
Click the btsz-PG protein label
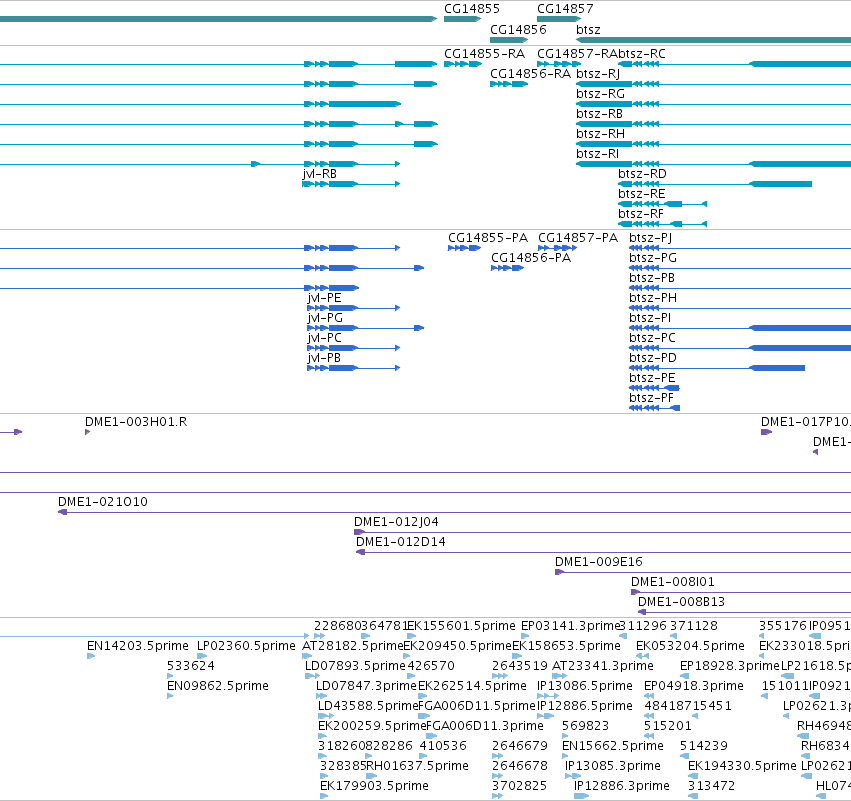coord(653,258)
